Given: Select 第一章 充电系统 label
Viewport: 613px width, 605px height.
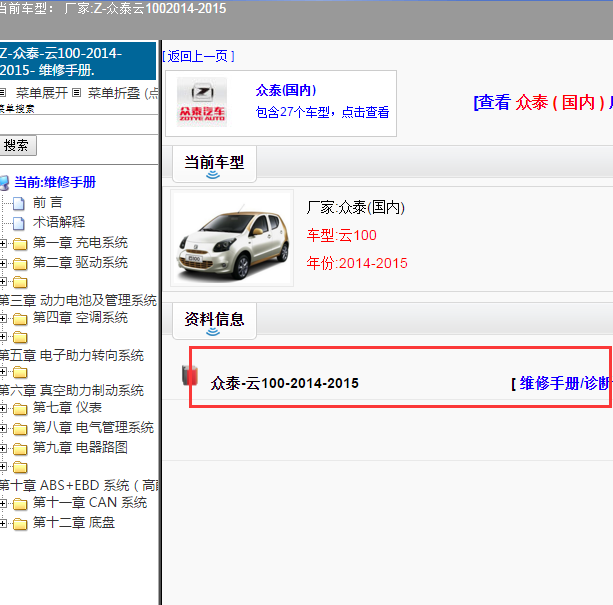Looking at the screenshot, I should pyautogui.click(x=80, y=242).
